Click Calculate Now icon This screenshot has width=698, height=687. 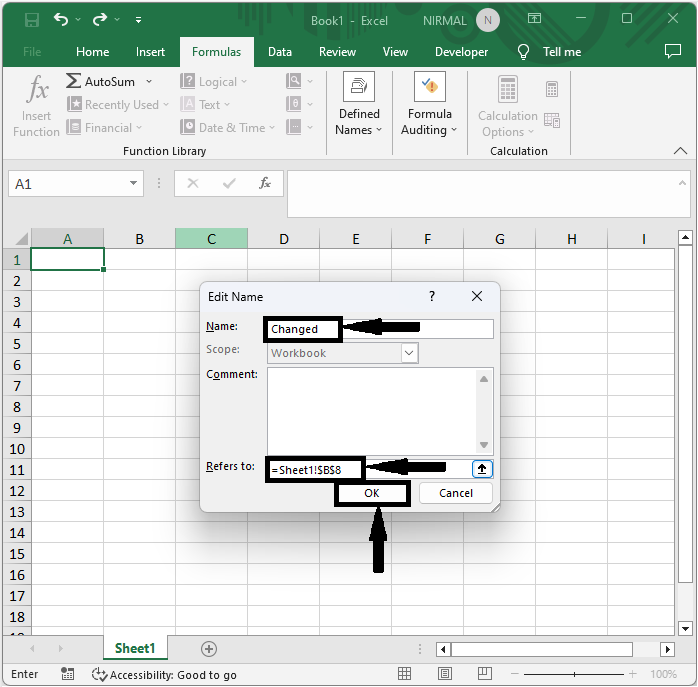coord(552,89)
